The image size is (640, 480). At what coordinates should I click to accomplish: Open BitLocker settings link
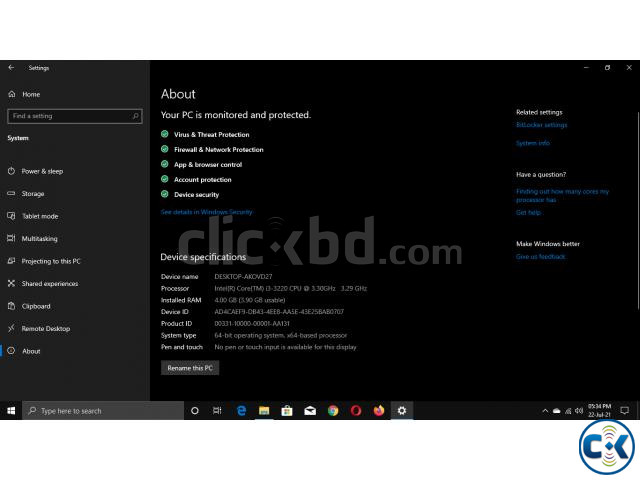(x=542, y=125)
